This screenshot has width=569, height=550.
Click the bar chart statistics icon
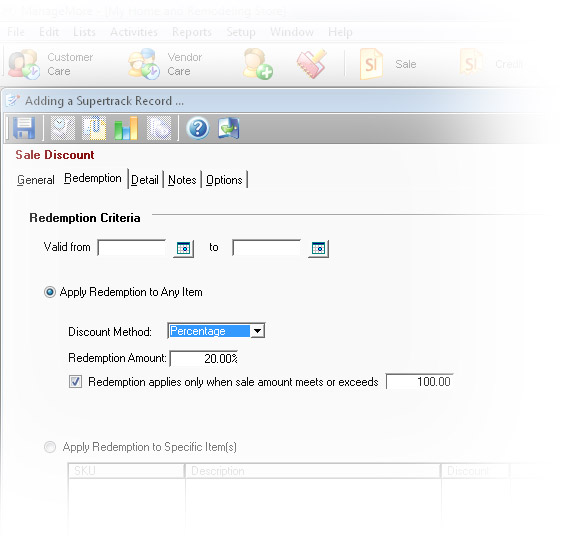coord(126,128)
